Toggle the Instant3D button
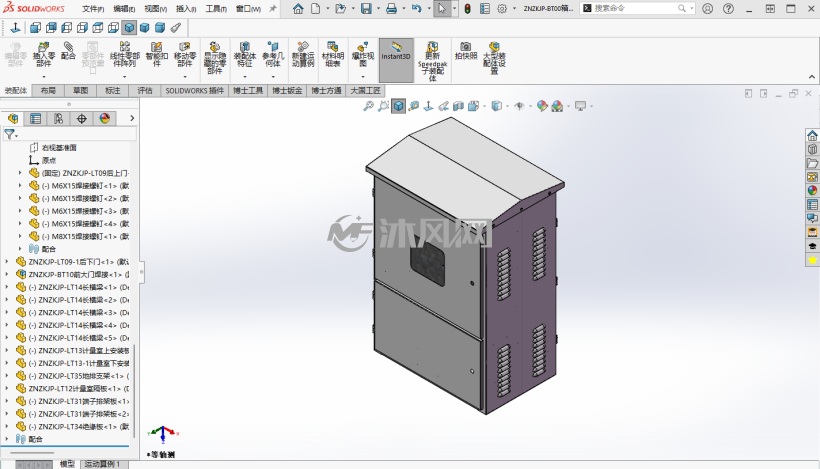 396,60
